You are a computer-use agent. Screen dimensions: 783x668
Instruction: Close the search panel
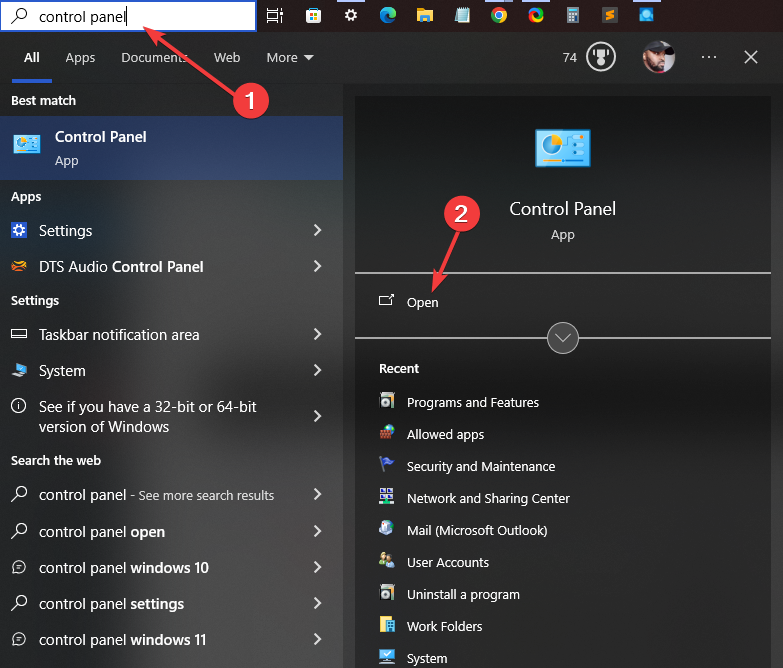click(x=751, y=57)
